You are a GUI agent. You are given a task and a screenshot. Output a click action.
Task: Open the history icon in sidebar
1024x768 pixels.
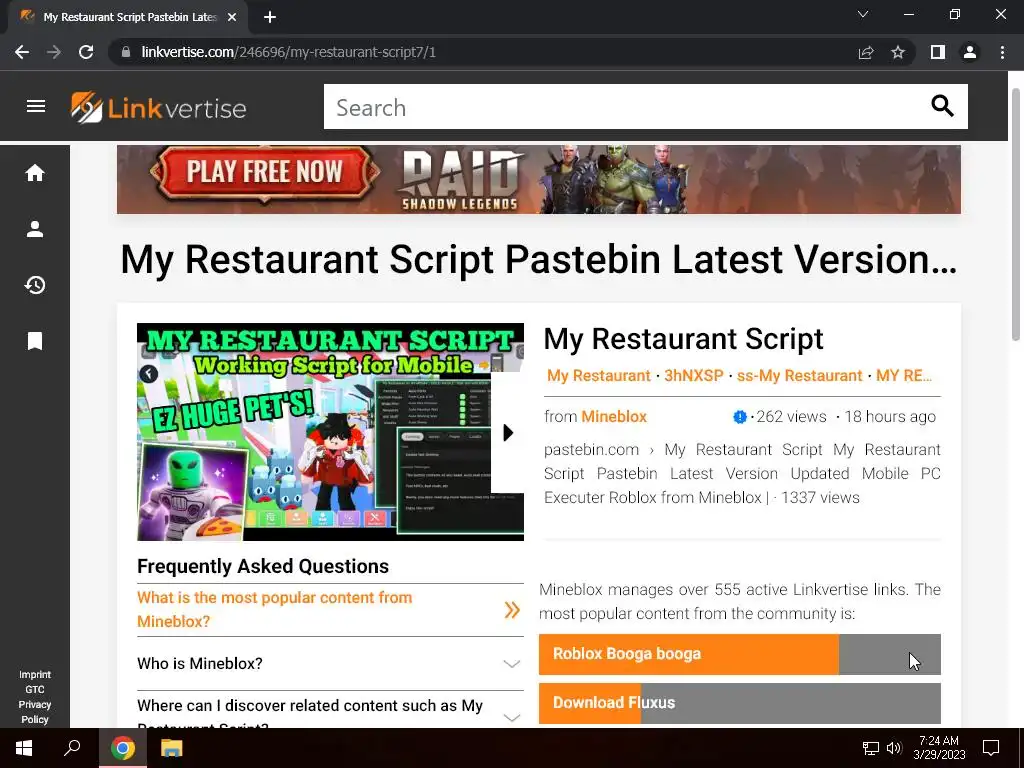35,285
